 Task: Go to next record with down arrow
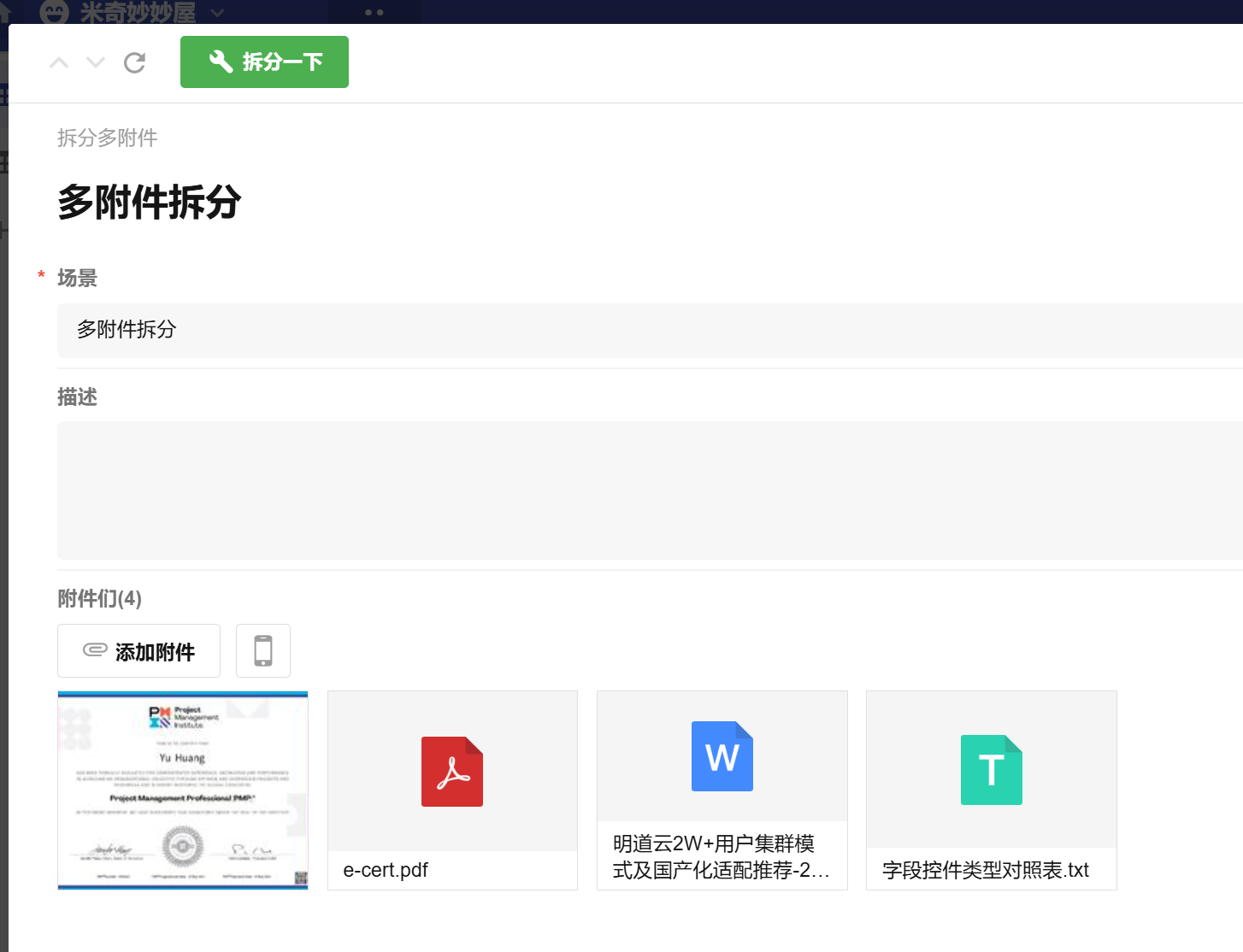(96, 62)
